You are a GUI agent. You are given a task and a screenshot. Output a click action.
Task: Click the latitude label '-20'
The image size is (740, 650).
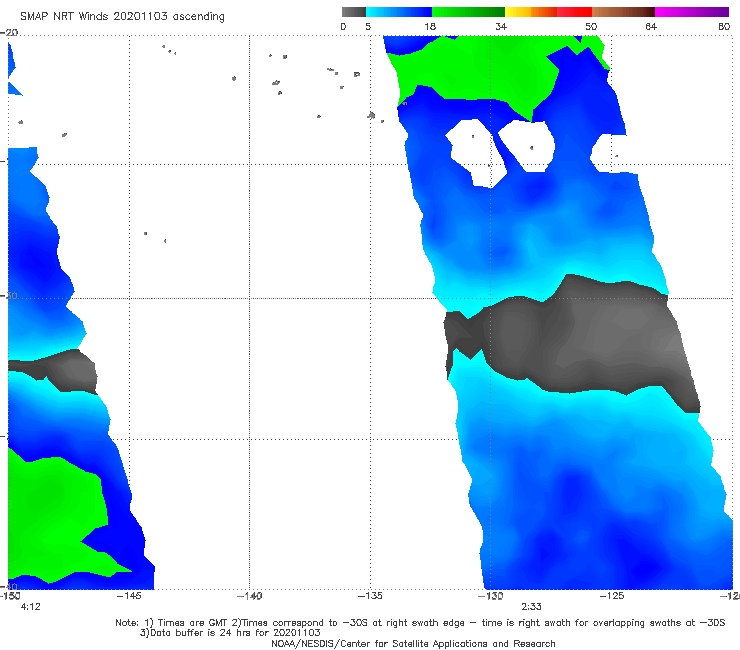pyautogui.click(x=9, y=33)
